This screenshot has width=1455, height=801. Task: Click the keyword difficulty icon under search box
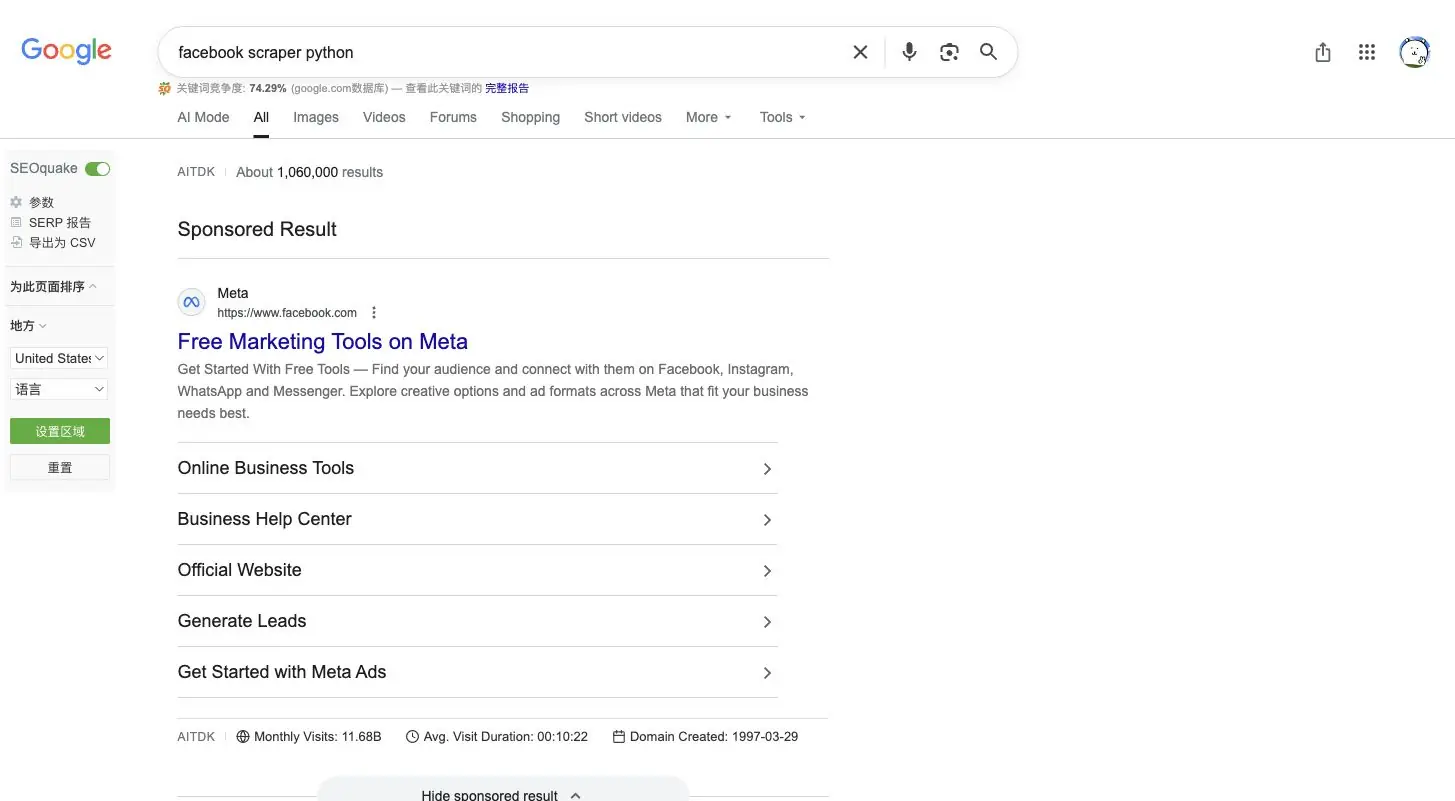[165, 88]
